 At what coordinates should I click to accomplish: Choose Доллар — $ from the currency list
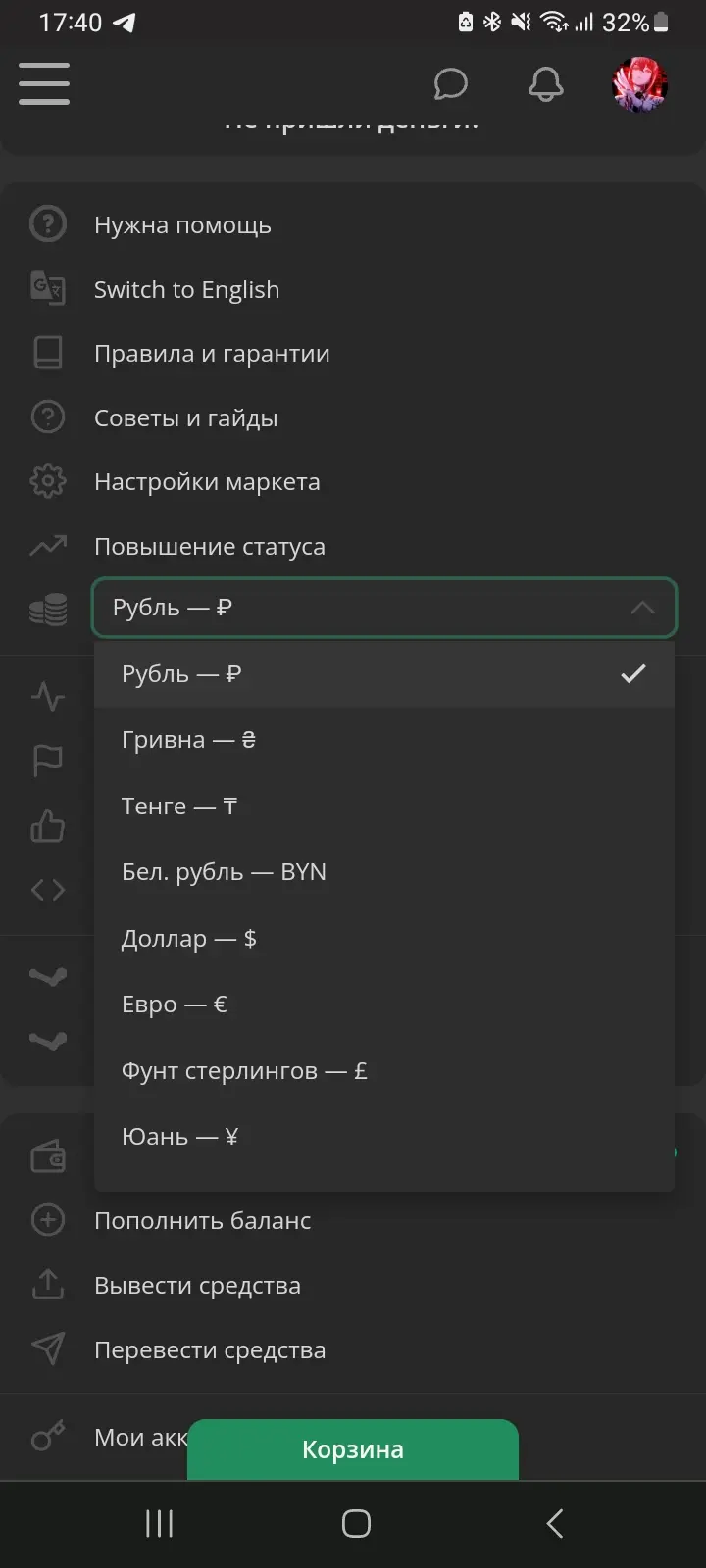(189, 939)
